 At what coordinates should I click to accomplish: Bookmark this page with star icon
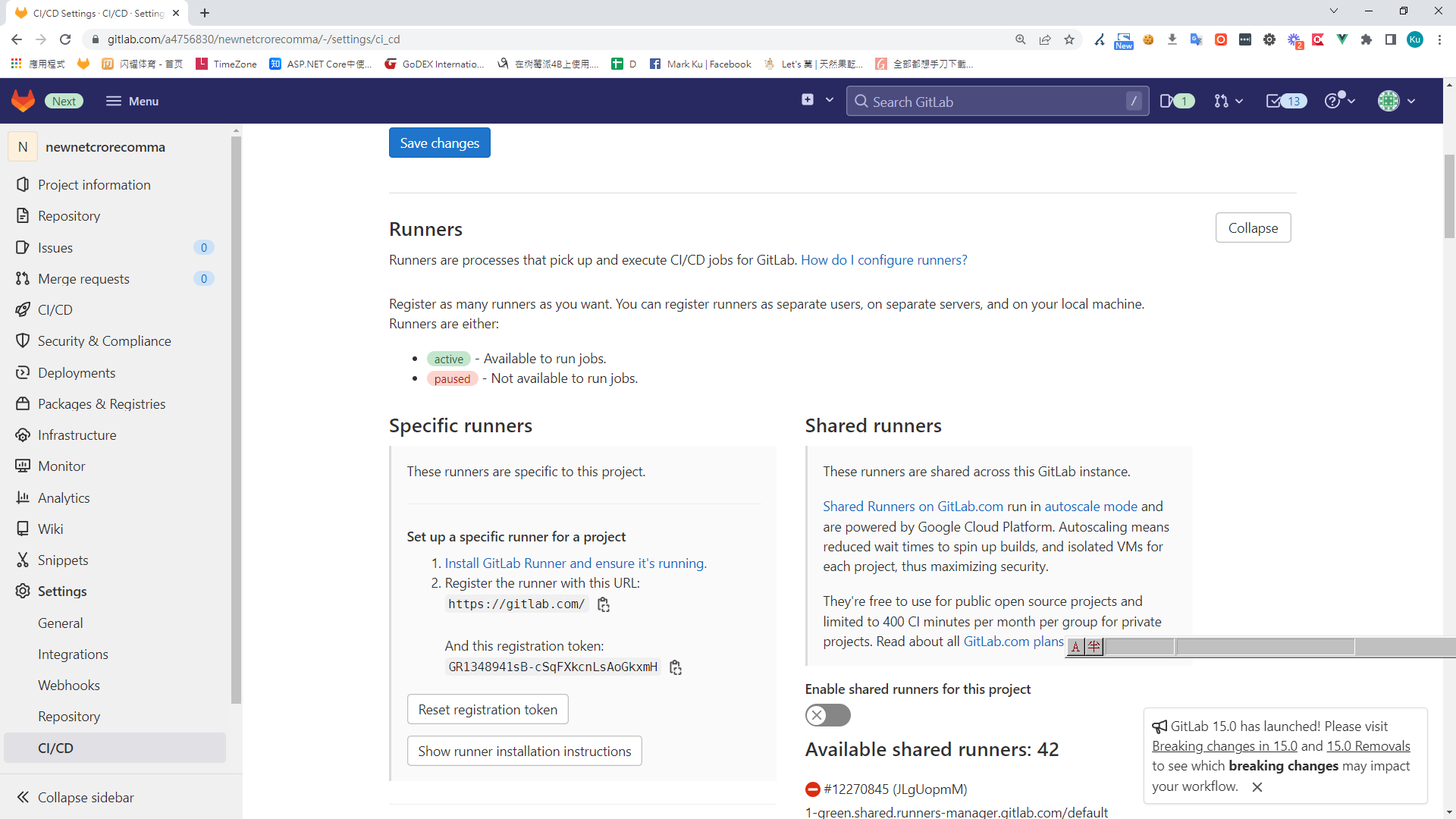[x=1069, y=39]
